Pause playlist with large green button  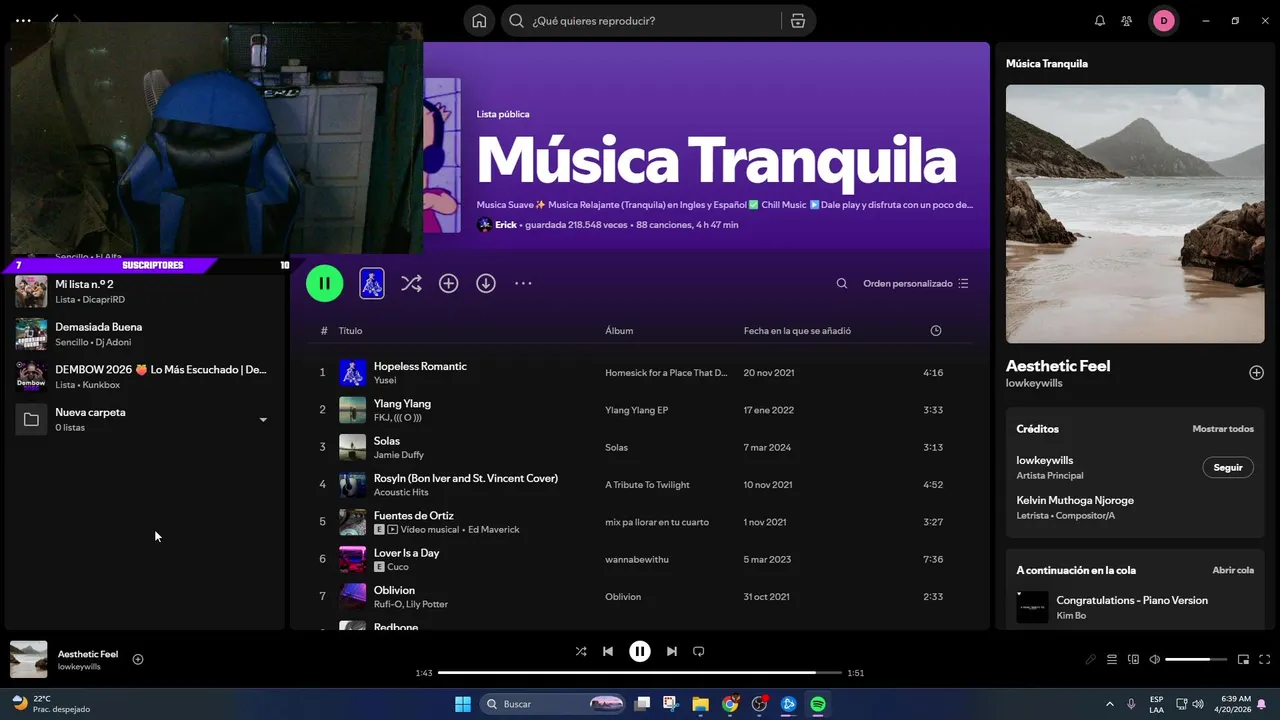pos(325,283)
